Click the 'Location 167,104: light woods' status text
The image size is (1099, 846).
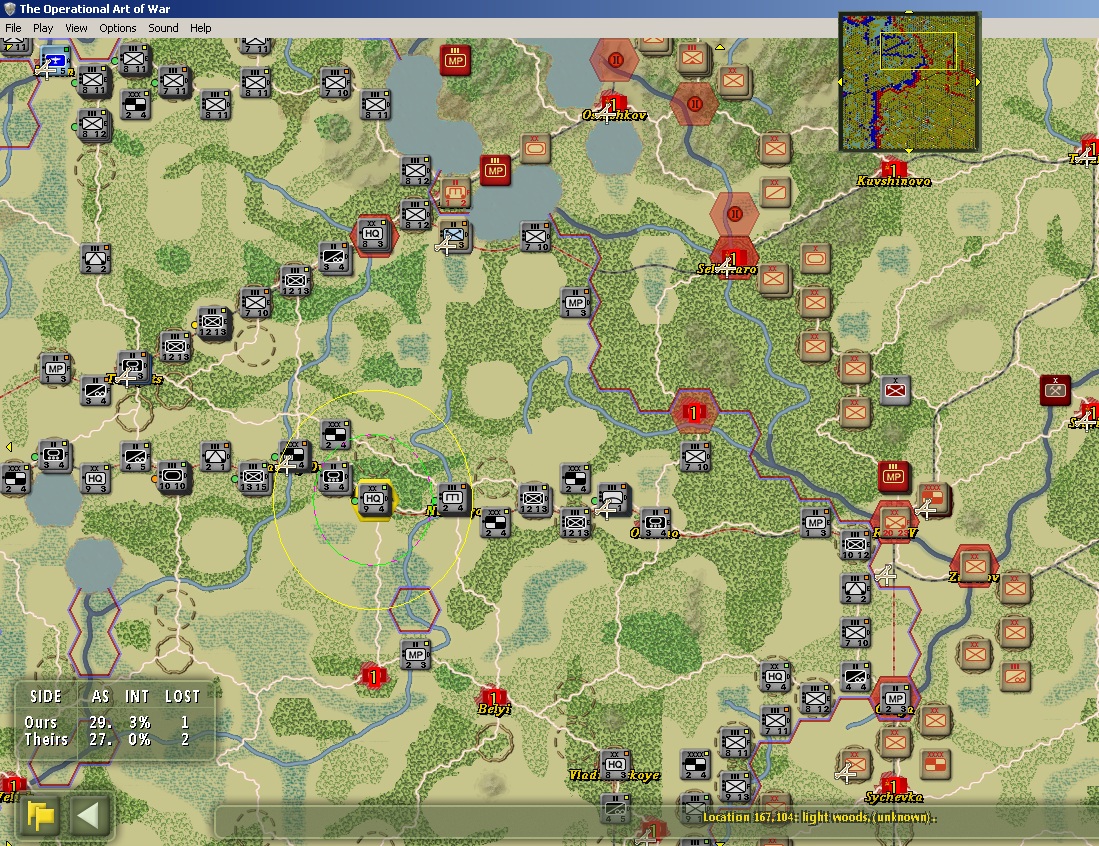819,817
